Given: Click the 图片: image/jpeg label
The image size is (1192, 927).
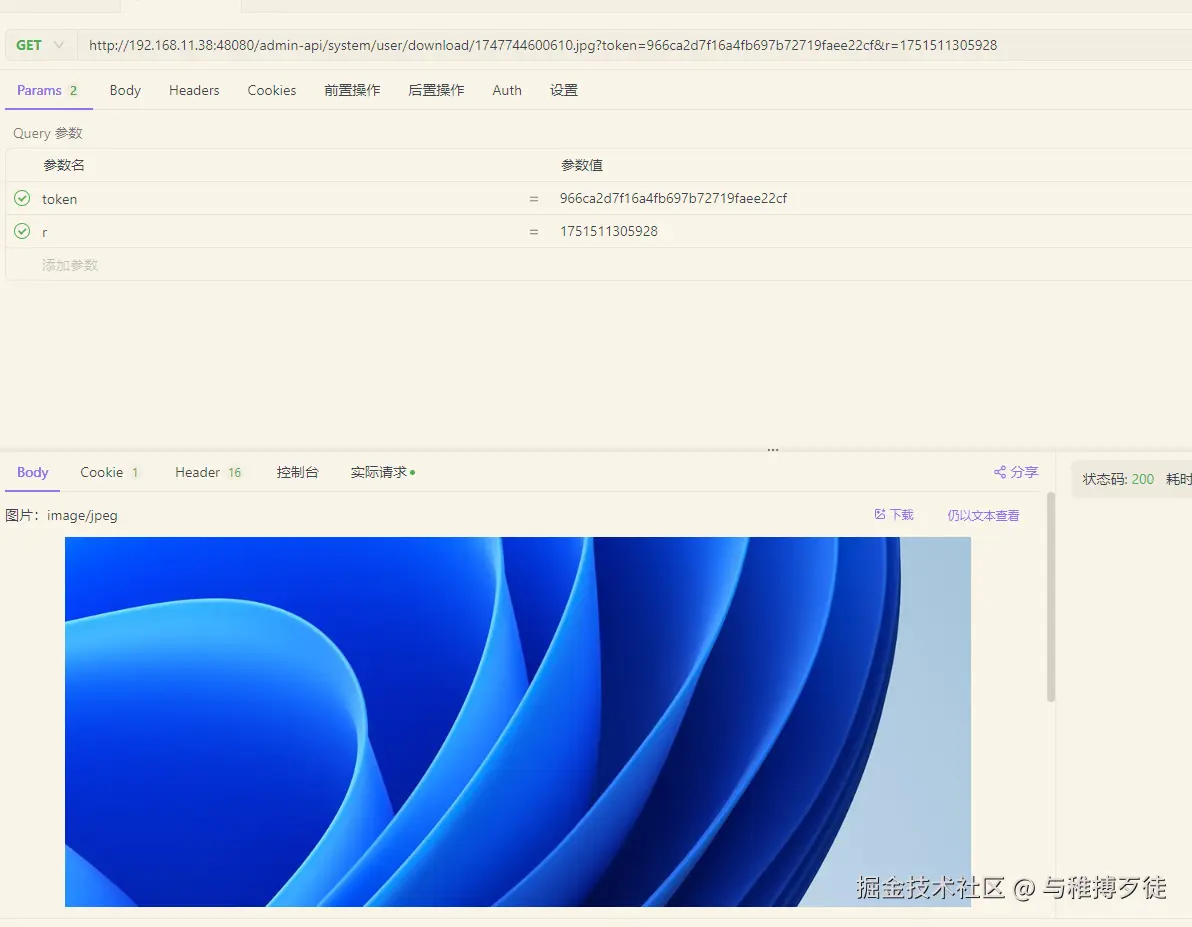Looking at the screenshot, I should click(x=62, y=515).
